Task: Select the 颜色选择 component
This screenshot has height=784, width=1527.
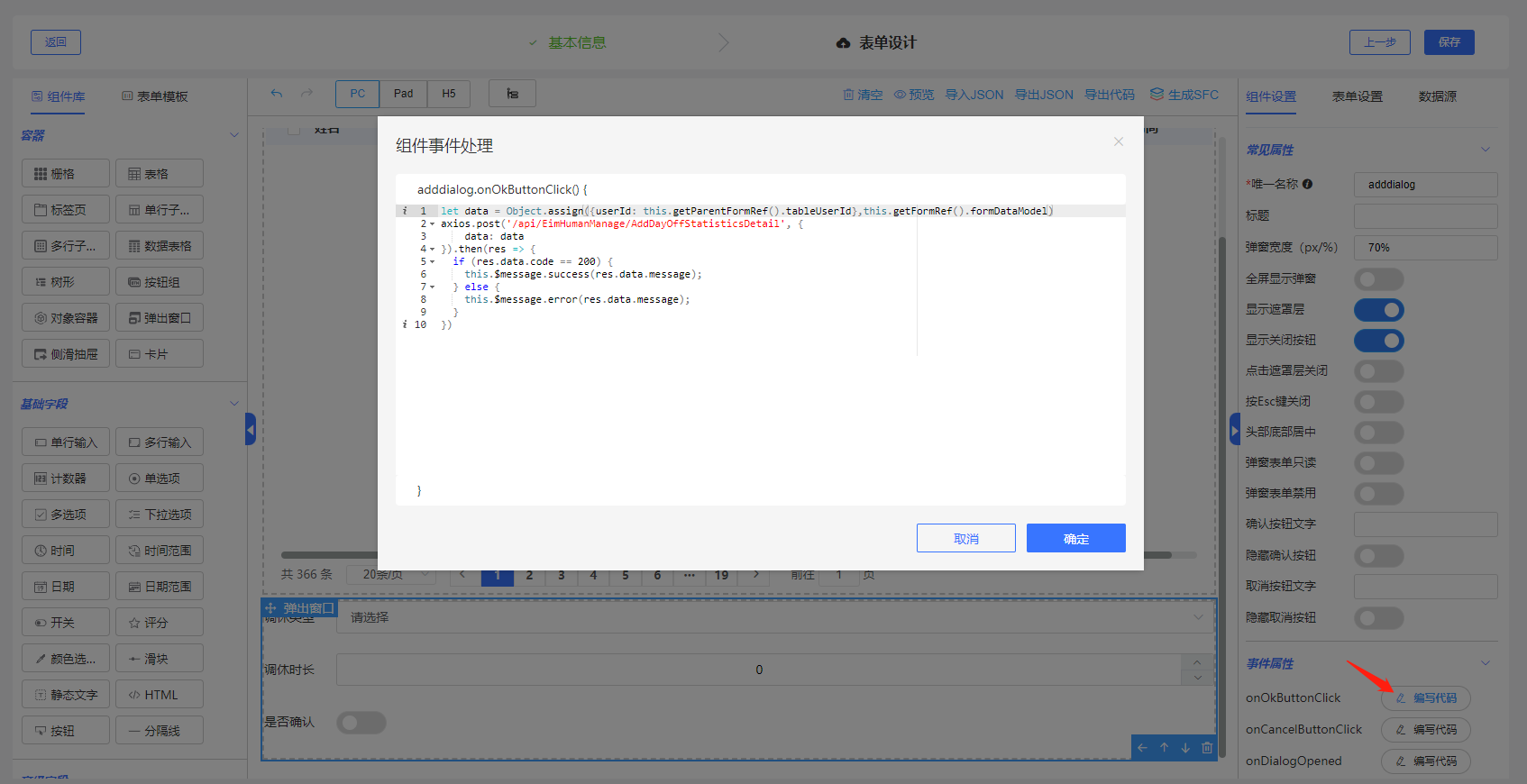Action: [x=66, y=658]
